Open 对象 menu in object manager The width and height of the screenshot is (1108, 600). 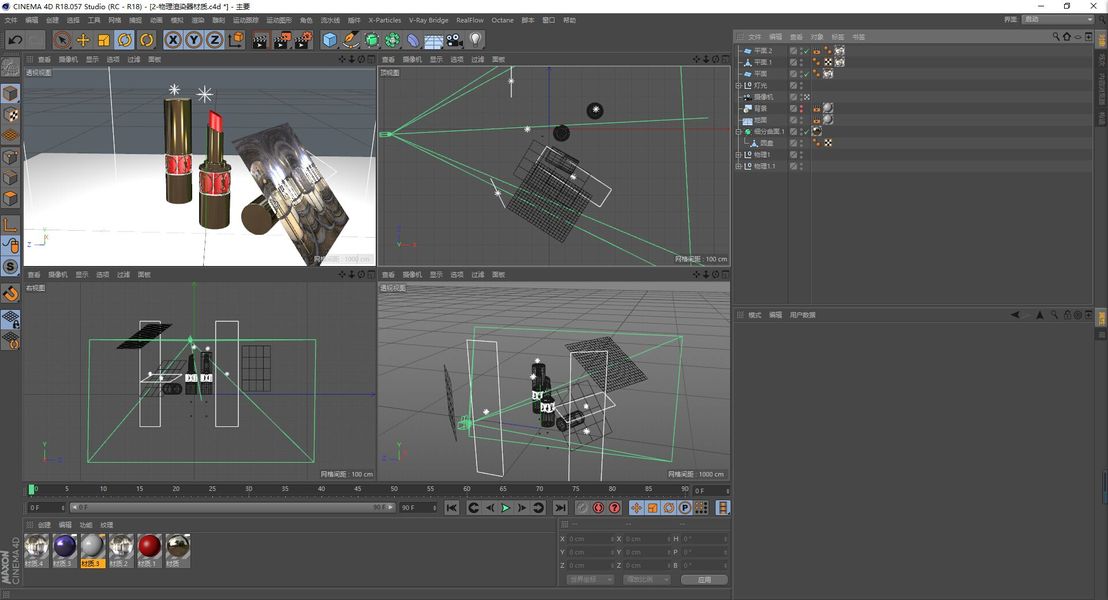click(817, 37)
